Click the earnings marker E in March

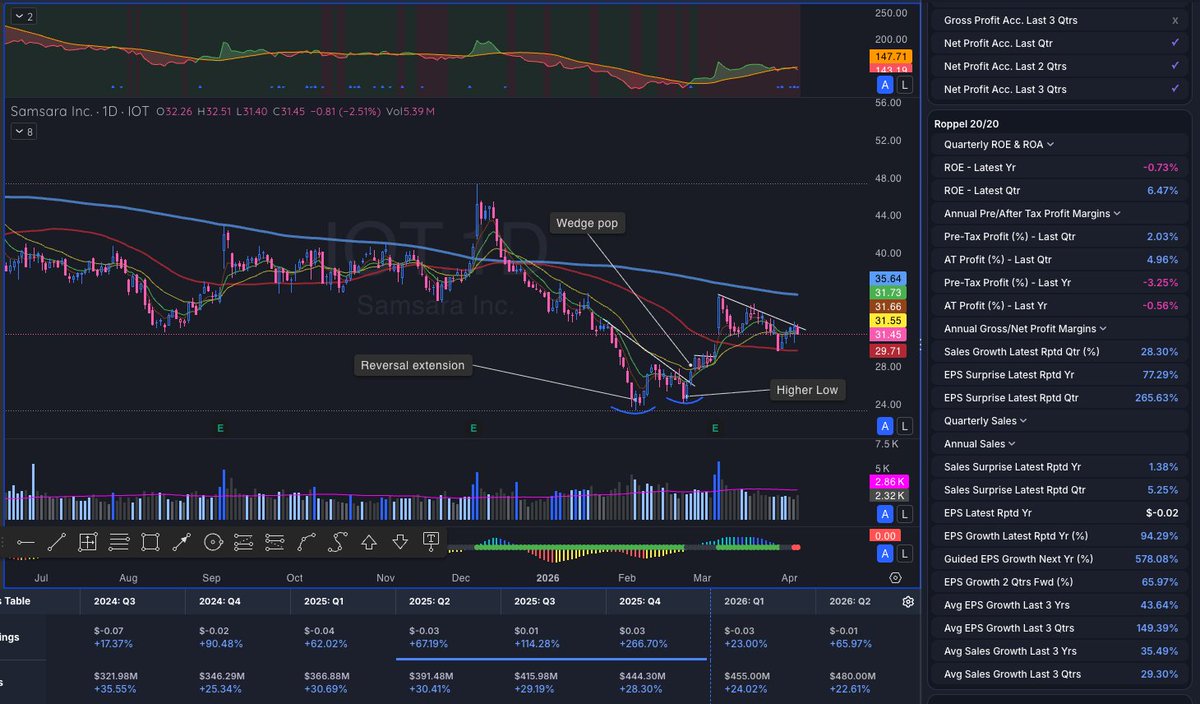click(715, 428)
